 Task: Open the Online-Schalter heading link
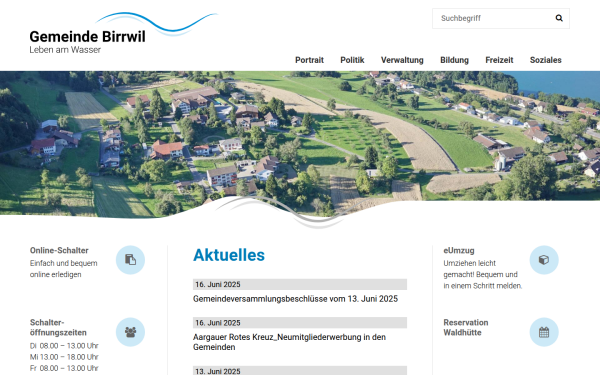[x=59, y=250]
